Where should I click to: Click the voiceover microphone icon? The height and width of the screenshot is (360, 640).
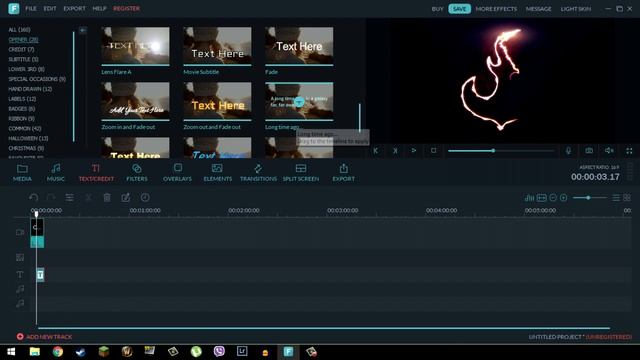point(568,151)
